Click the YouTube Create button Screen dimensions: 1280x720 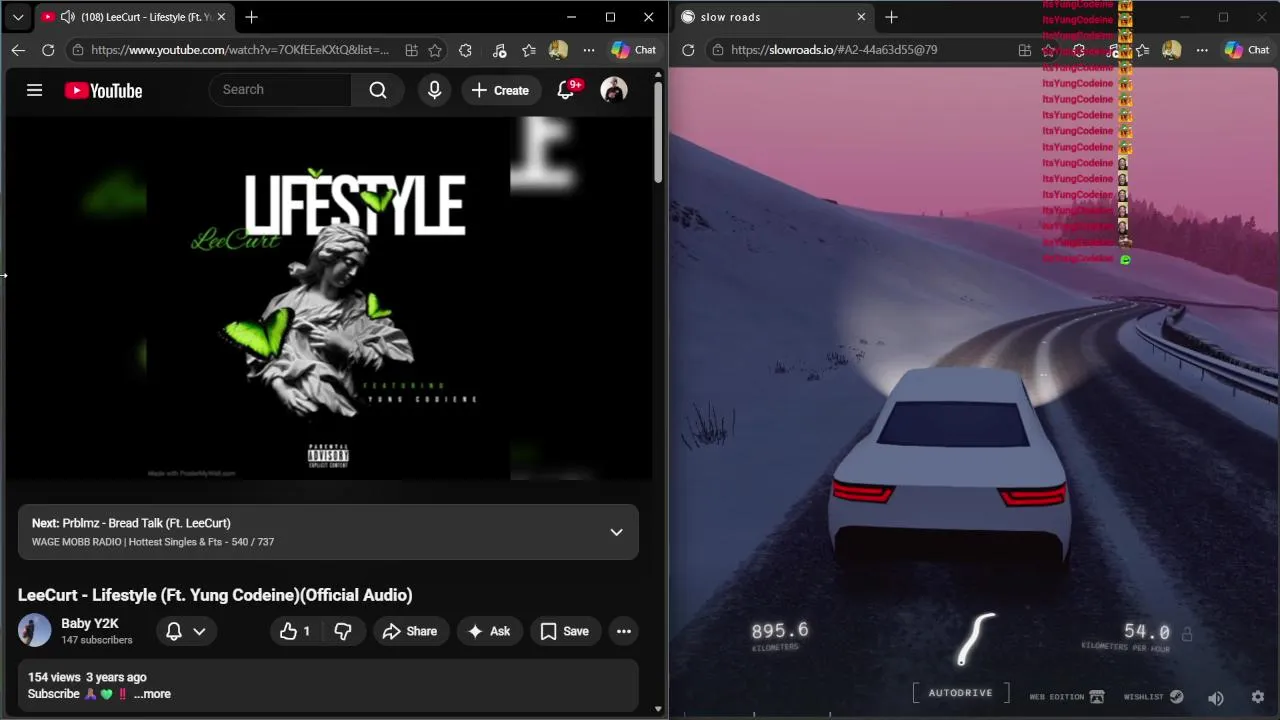click(x=500, y=90)
